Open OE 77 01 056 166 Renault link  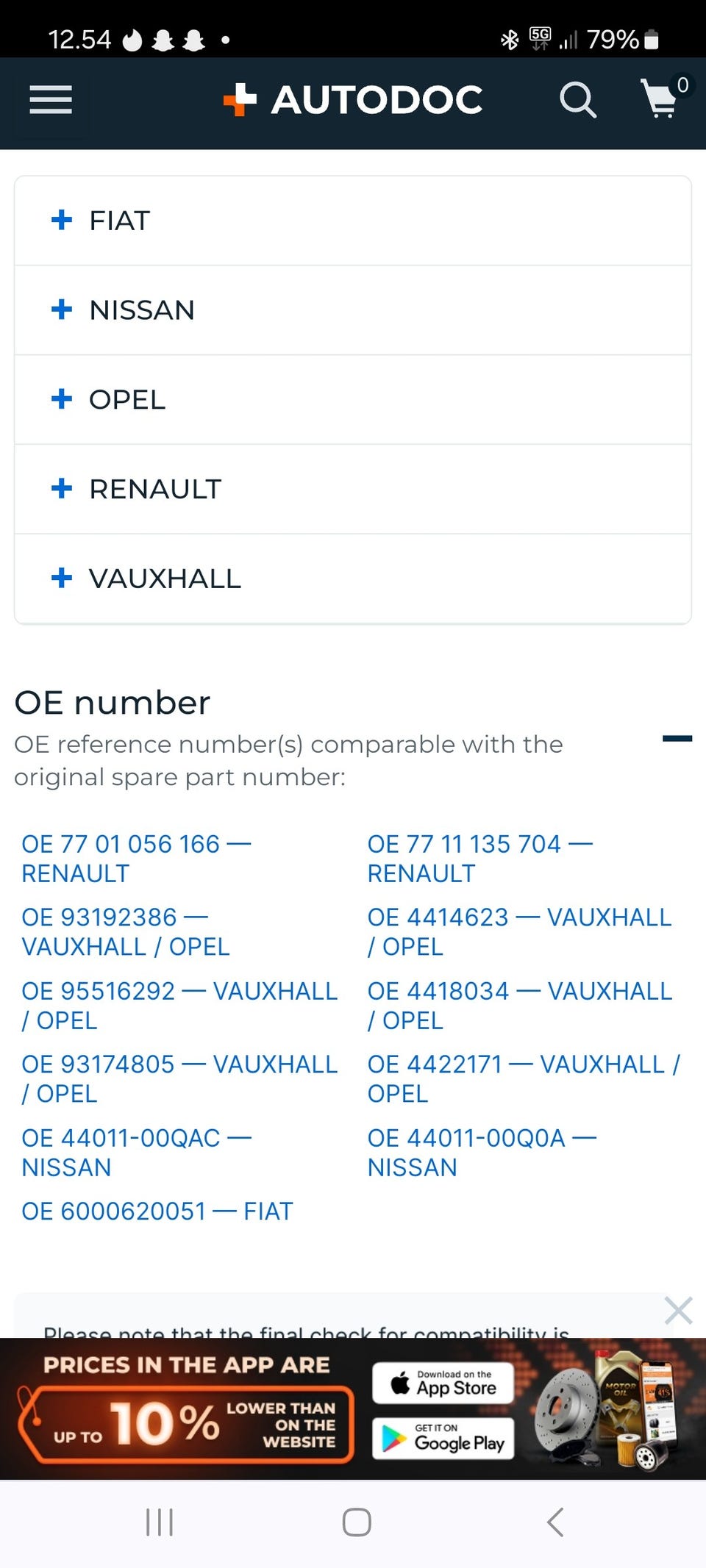tap(136, 858)
